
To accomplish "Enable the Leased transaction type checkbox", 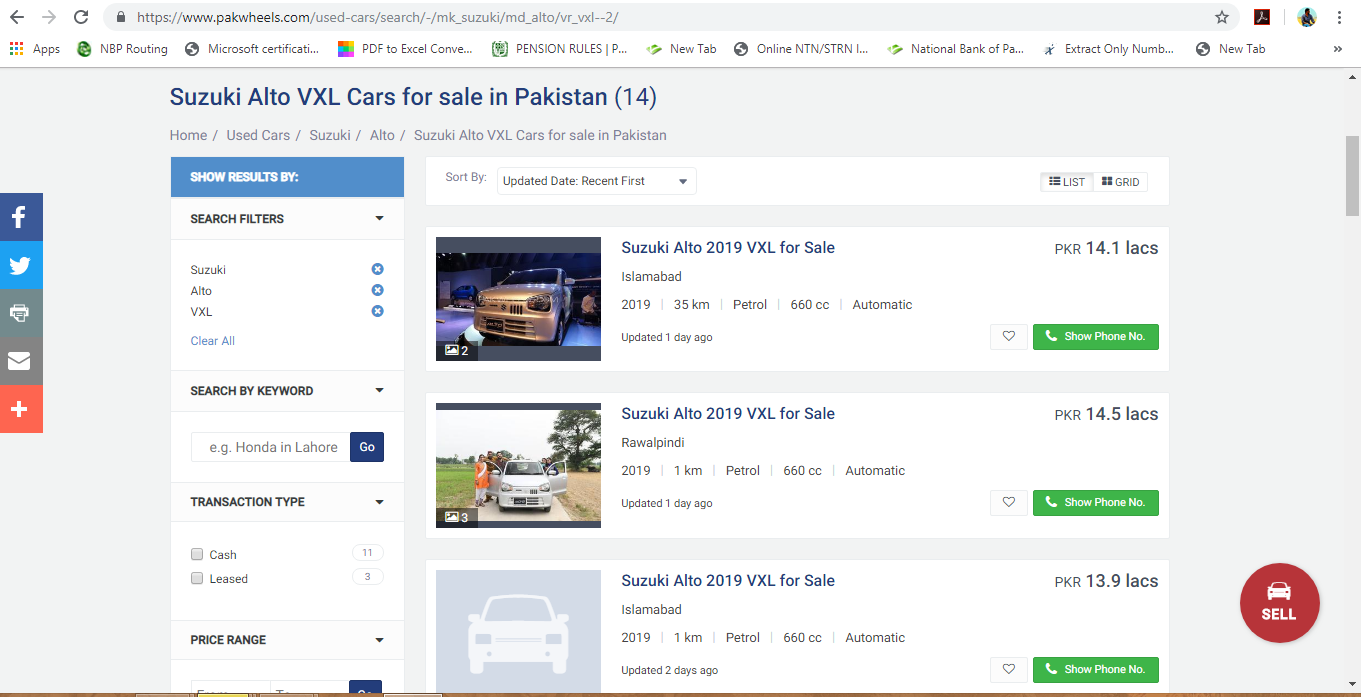I will pos(197,578).
